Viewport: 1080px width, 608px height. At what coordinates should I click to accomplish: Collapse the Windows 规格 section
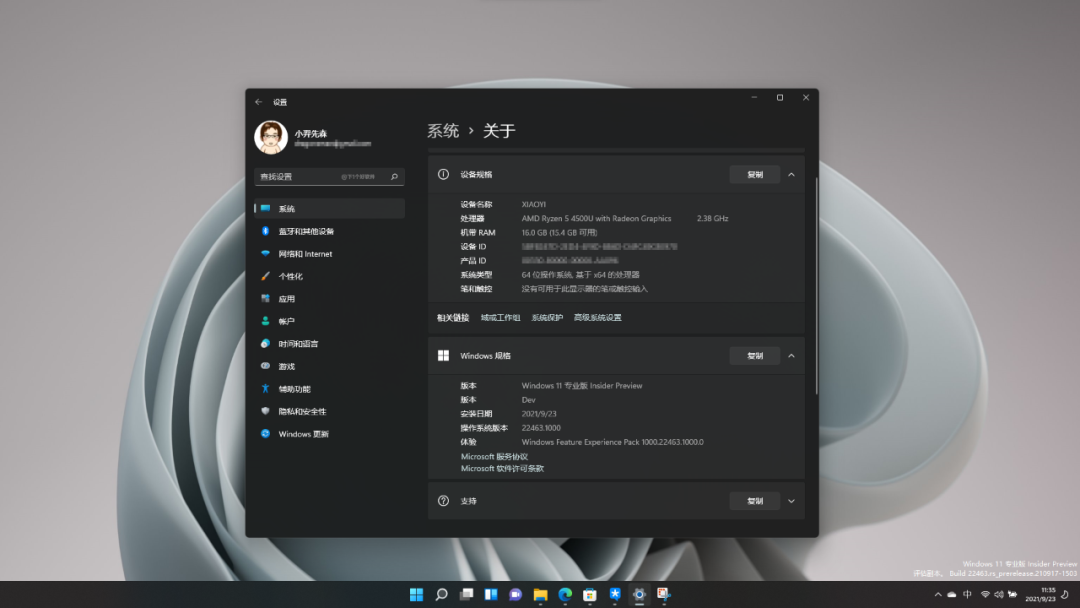[791, 356]
